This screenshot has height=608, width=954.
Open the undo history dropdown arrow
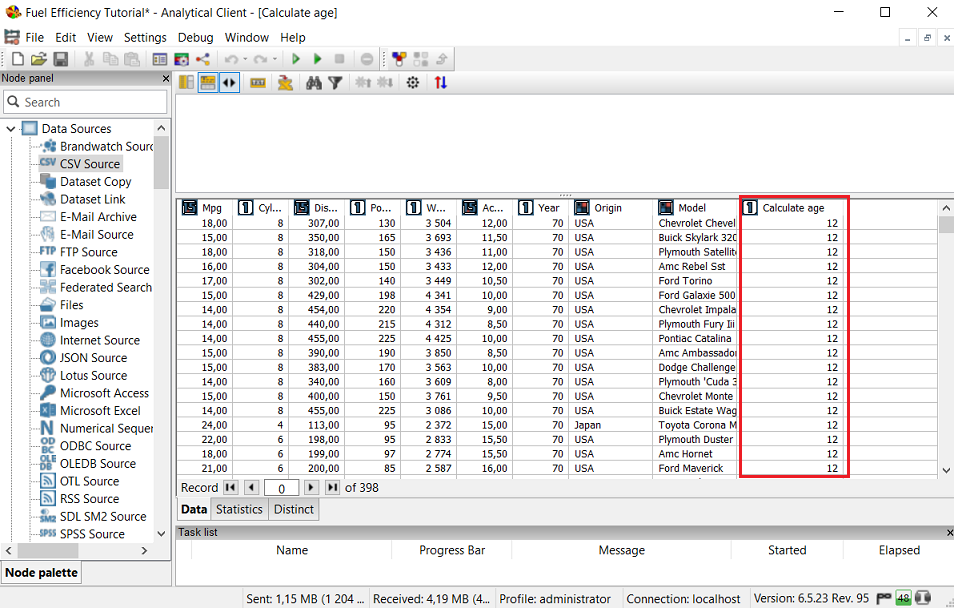[x=246, y=60]
